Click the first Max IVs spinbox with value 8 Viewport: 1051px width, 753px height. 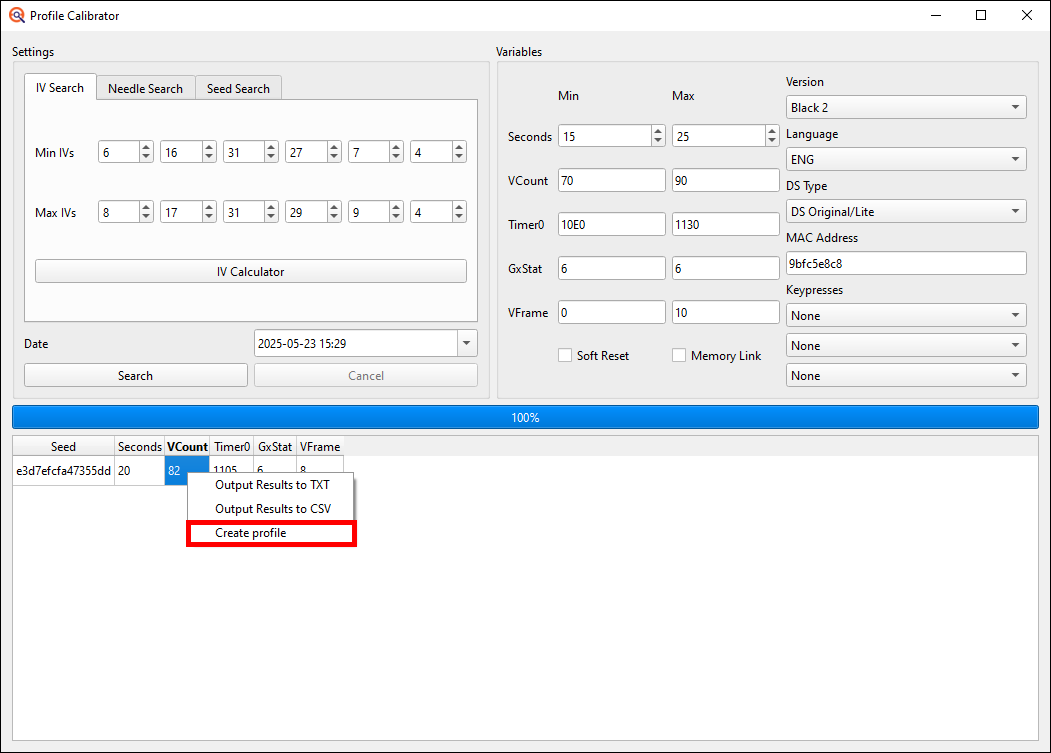pos(125,213)
